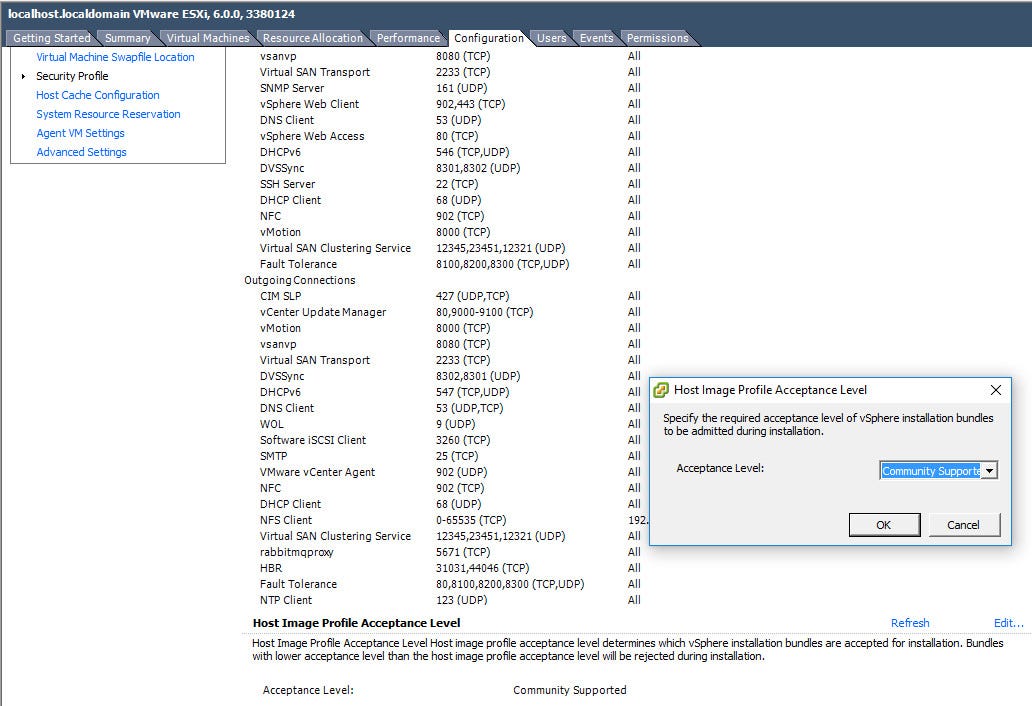Expand the Security Profile arrow marker
Image resolution: width=1032 pixels, height=706 pixels.
(x=23, y=76)
